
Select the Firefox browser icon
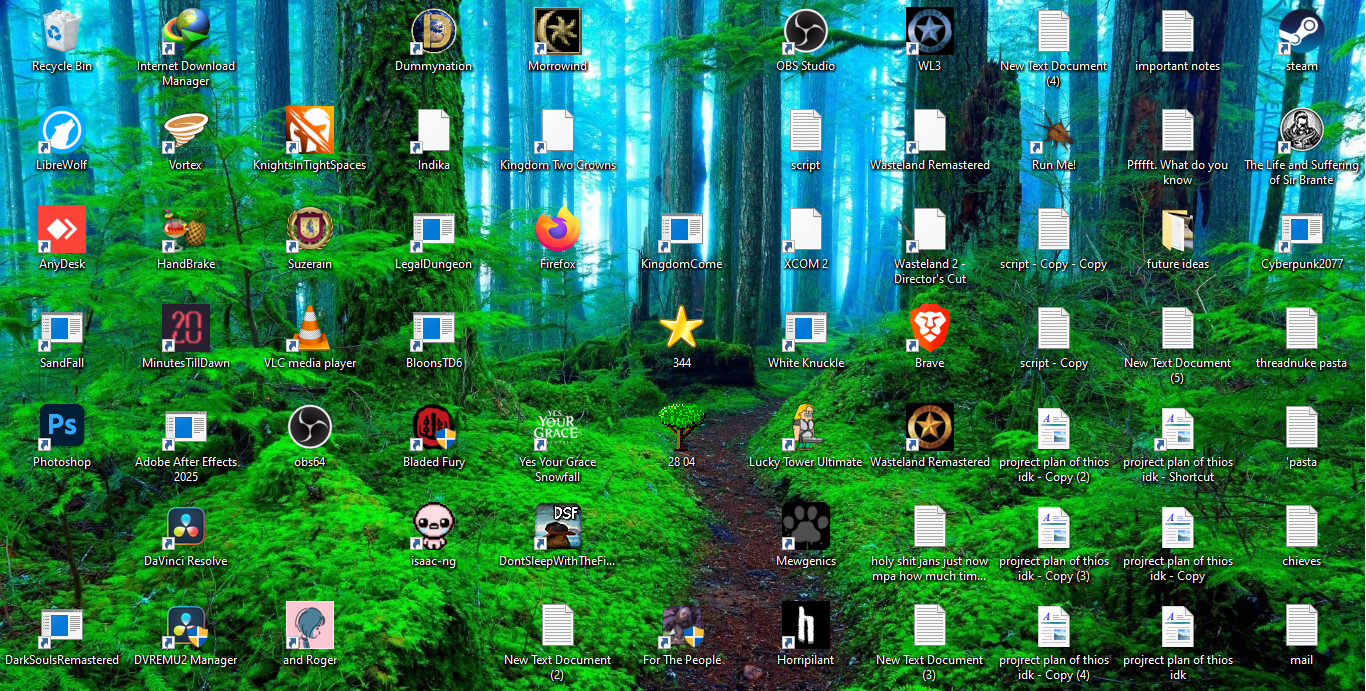coord(558,229)
